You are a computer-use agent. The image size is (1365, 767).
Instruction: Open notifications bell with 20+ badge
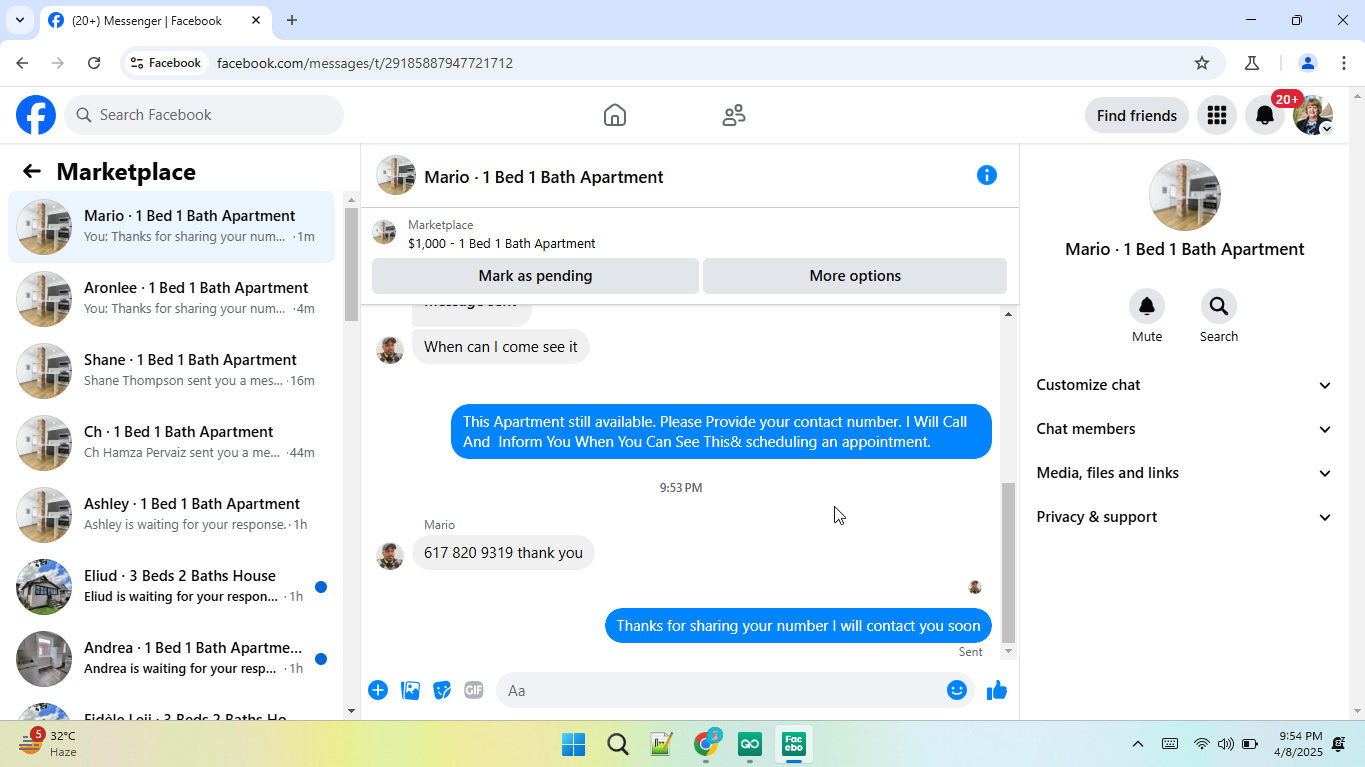pos(1265,115)
